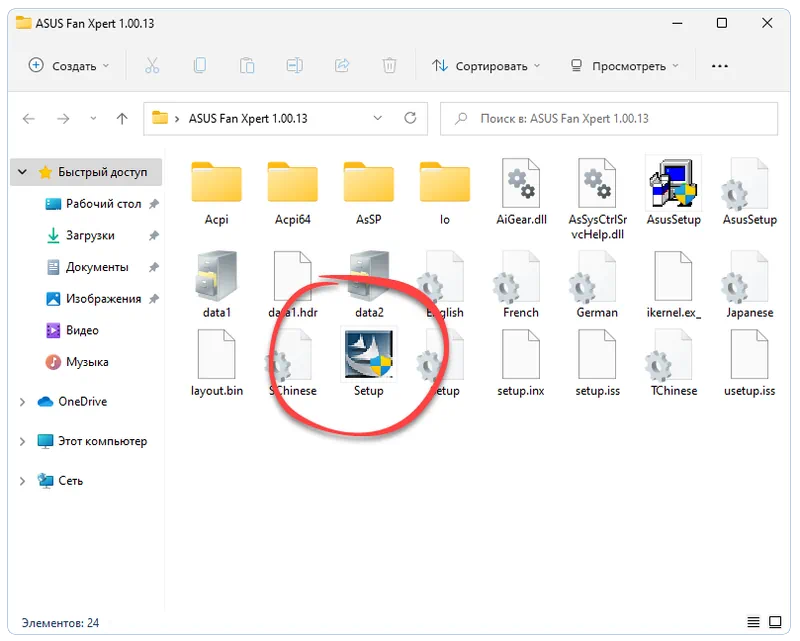
Task: Select the data2 cabinet file
Action: click(368, 284)
